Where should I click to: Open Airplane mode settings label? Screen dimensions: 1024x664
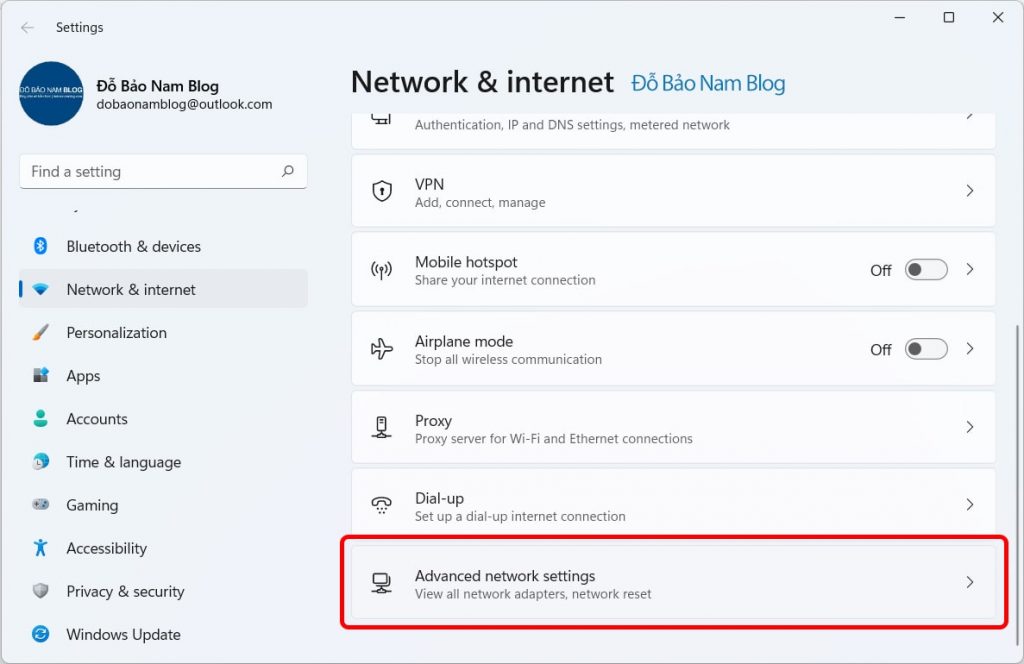pos(464,341)
